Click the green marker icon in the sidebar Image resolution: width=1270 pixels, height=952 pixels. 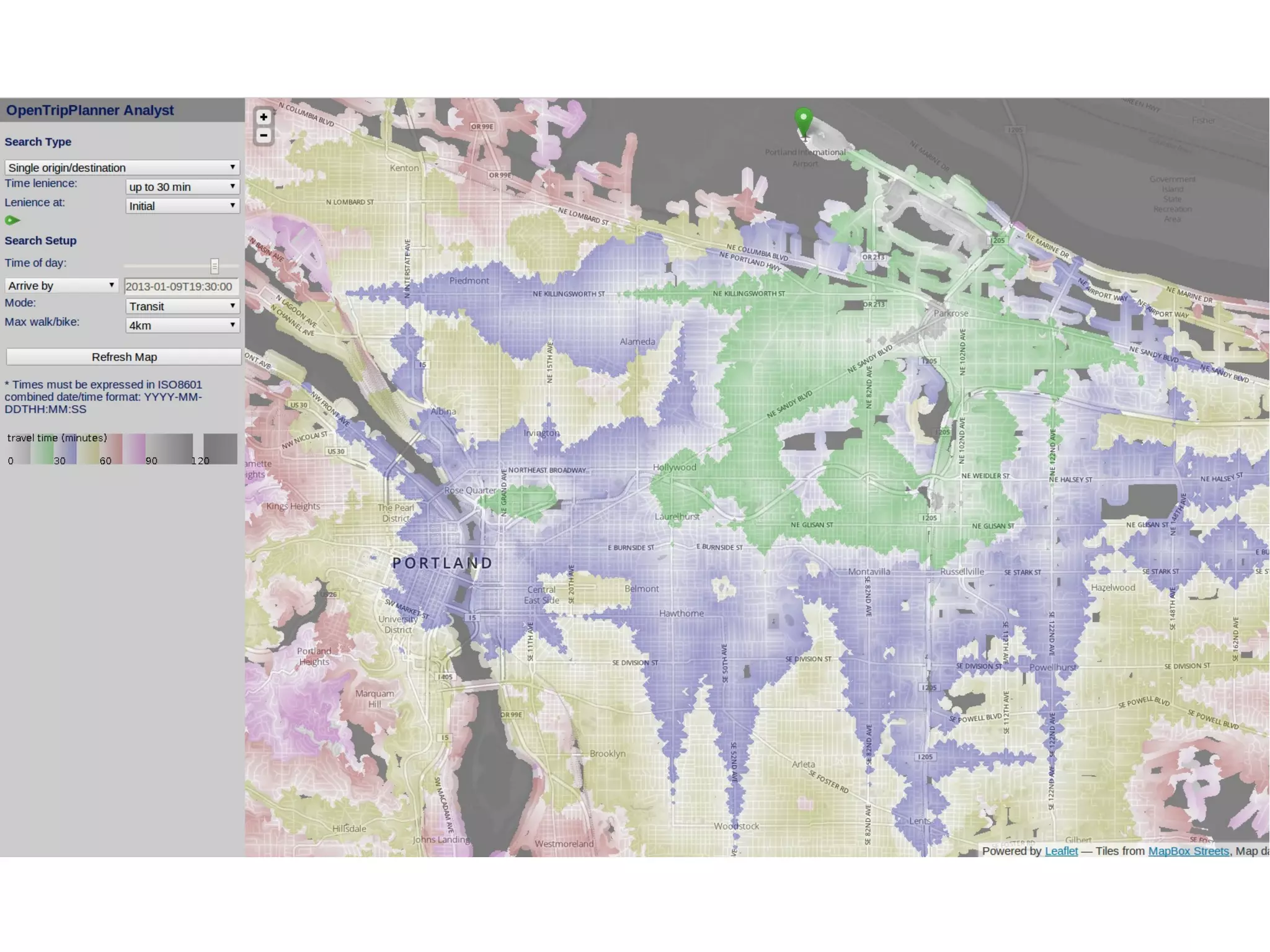(x=12, y=220)
